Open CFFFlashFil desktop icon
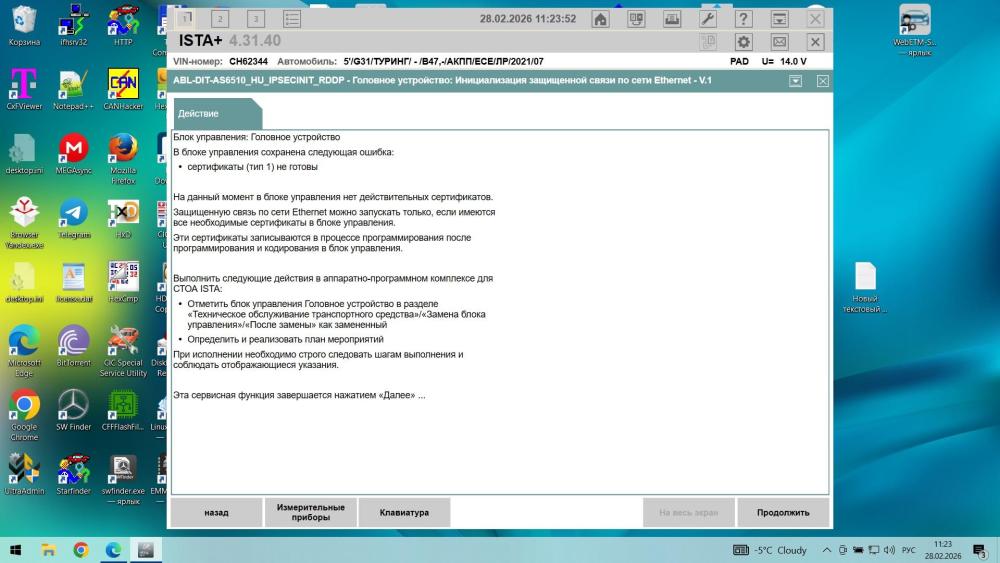The height and width of the screenshot is (563, 1000). (x=123, y=411)
